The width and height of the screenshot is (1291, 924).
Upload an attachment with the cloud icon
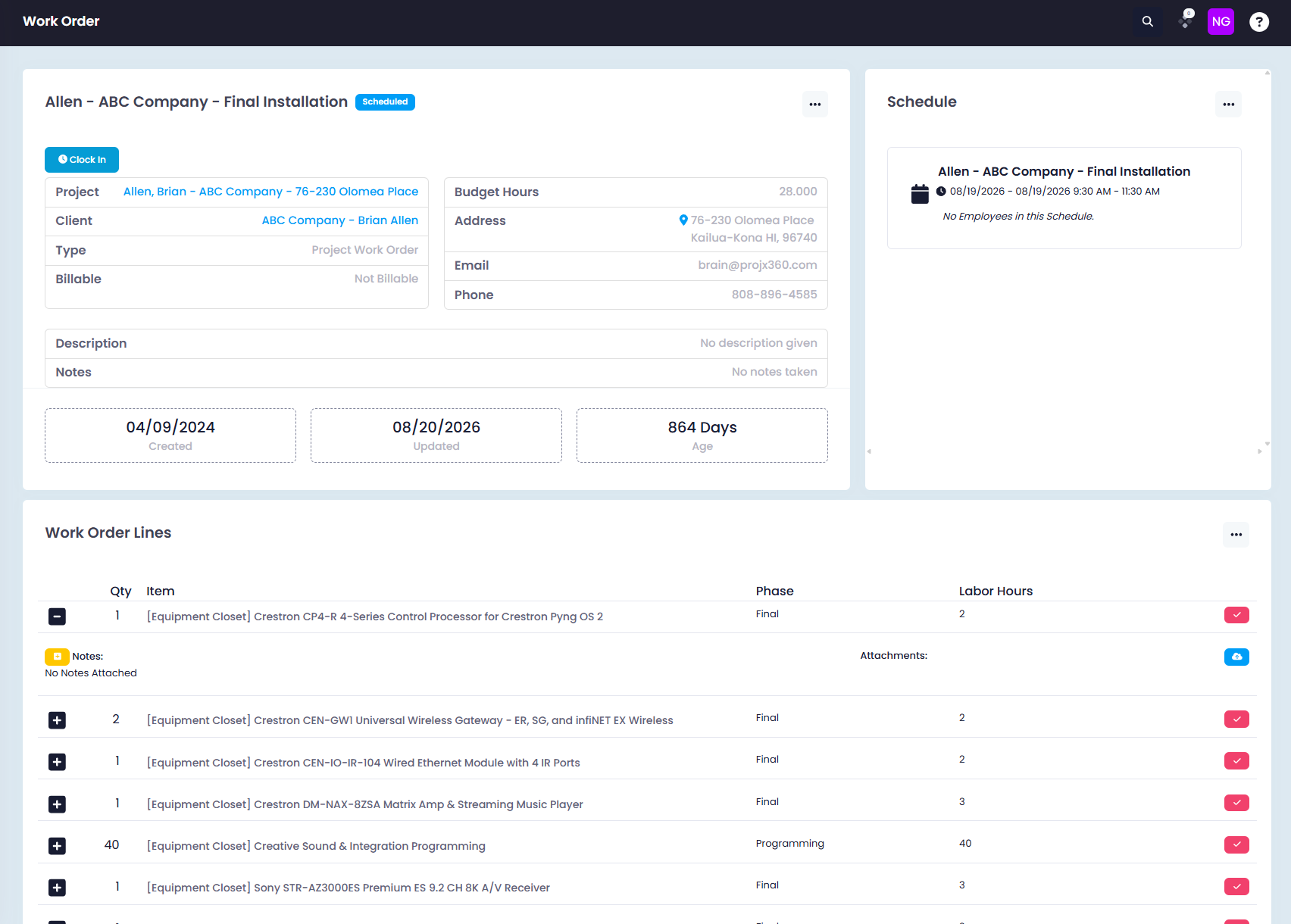1236,657
